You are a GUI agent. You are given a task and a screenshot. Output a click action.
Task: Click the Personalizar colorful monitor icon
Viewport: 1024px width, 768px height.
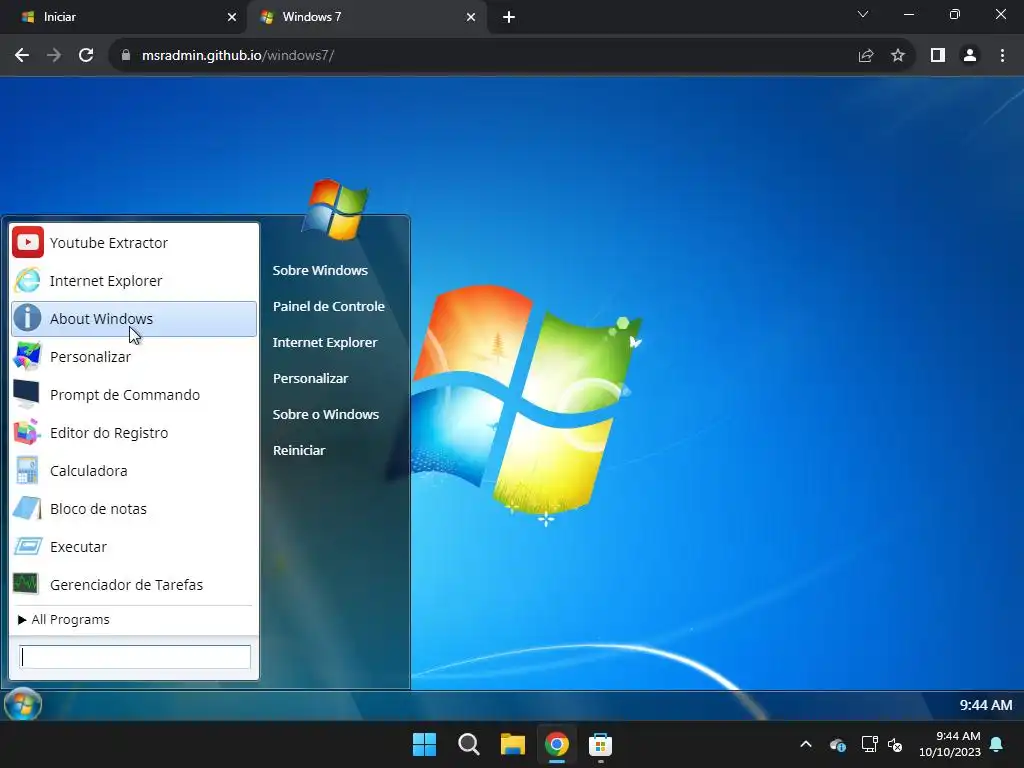point(27,357)
